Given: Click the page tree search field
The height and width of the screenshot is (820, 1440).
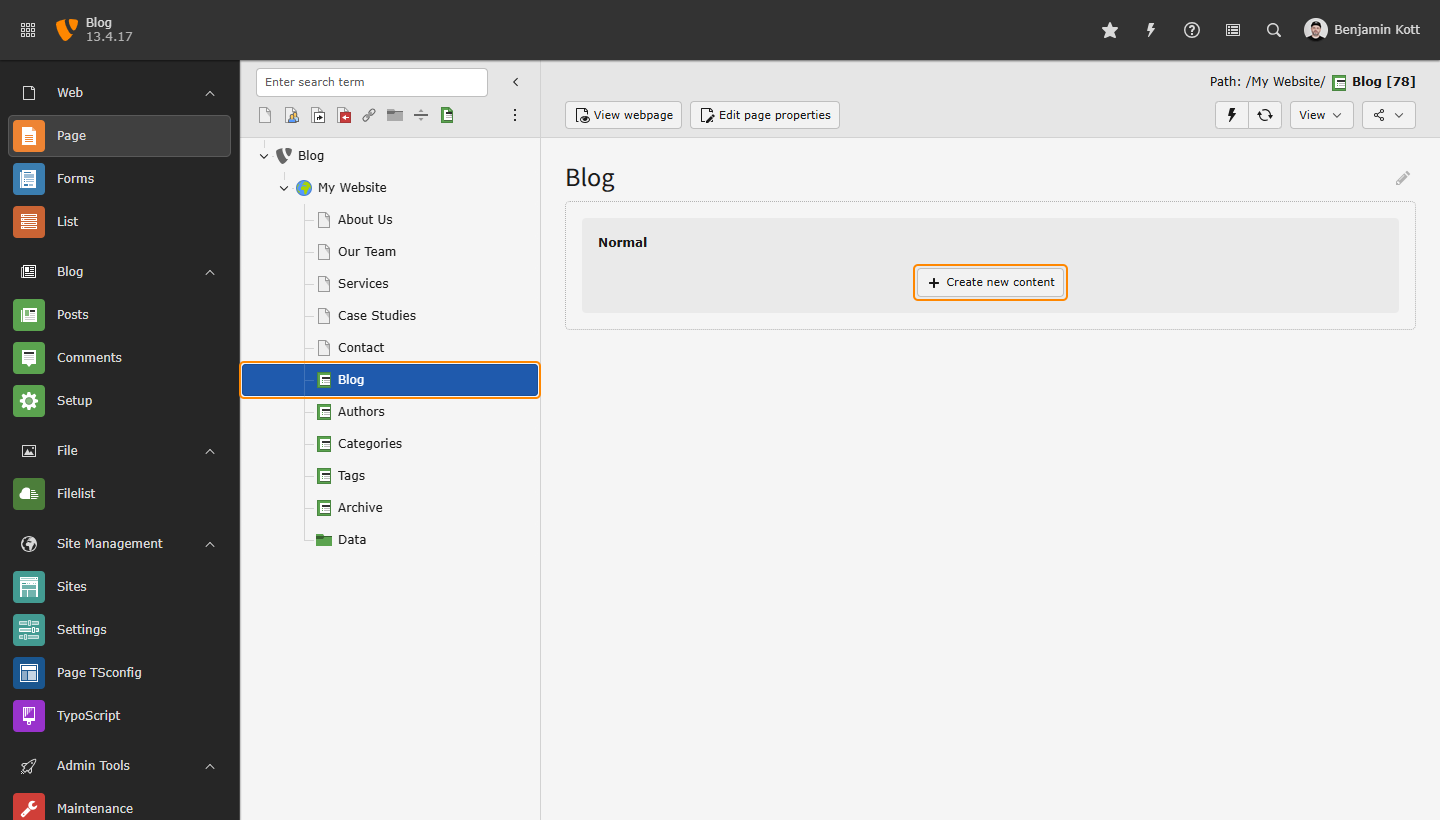Looking at the screenshot, I should coord(371,82).
